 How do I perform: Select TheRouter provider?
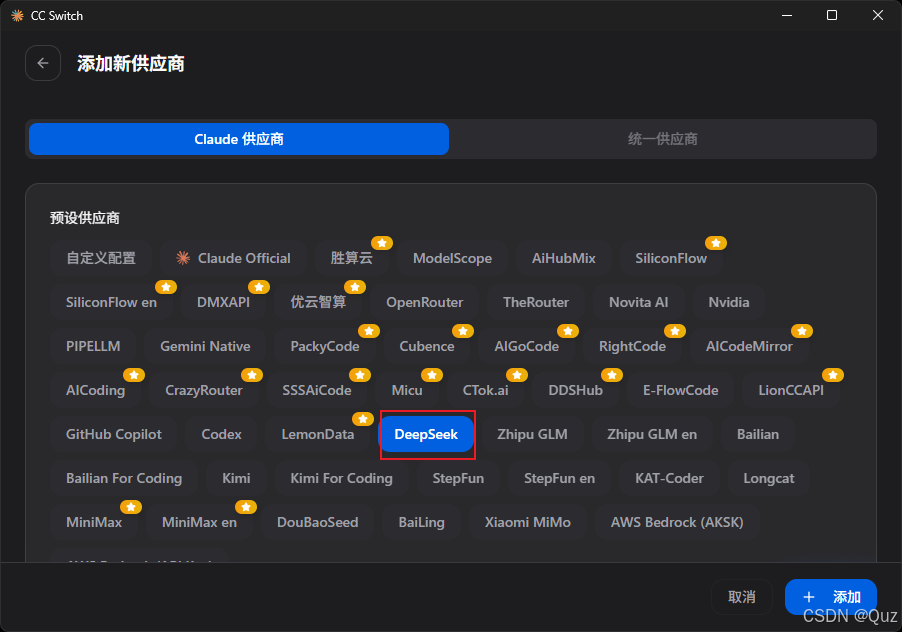(536, 302)
